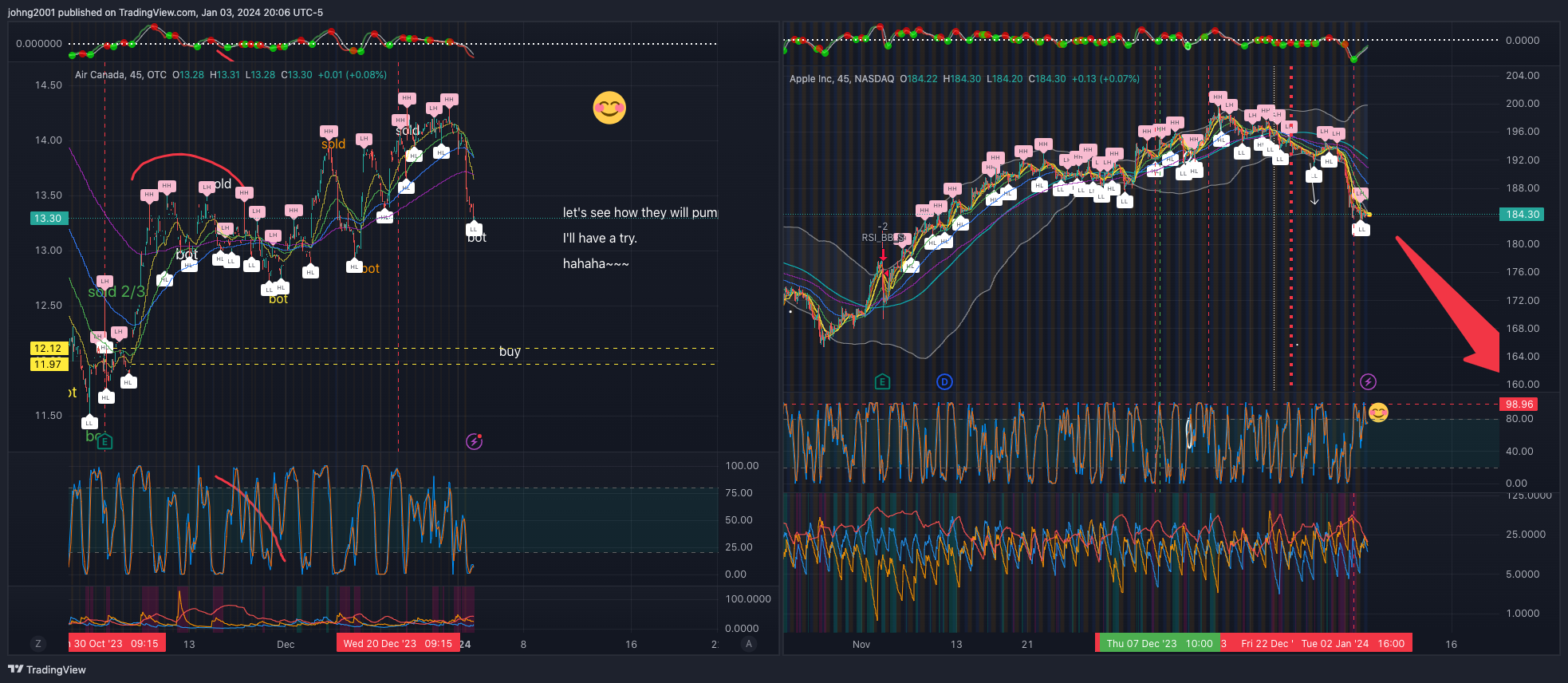Select the '30 Oct '23 09:15' date marker
The width and height of the screenshot is (1568, 683).
point(116,644)
